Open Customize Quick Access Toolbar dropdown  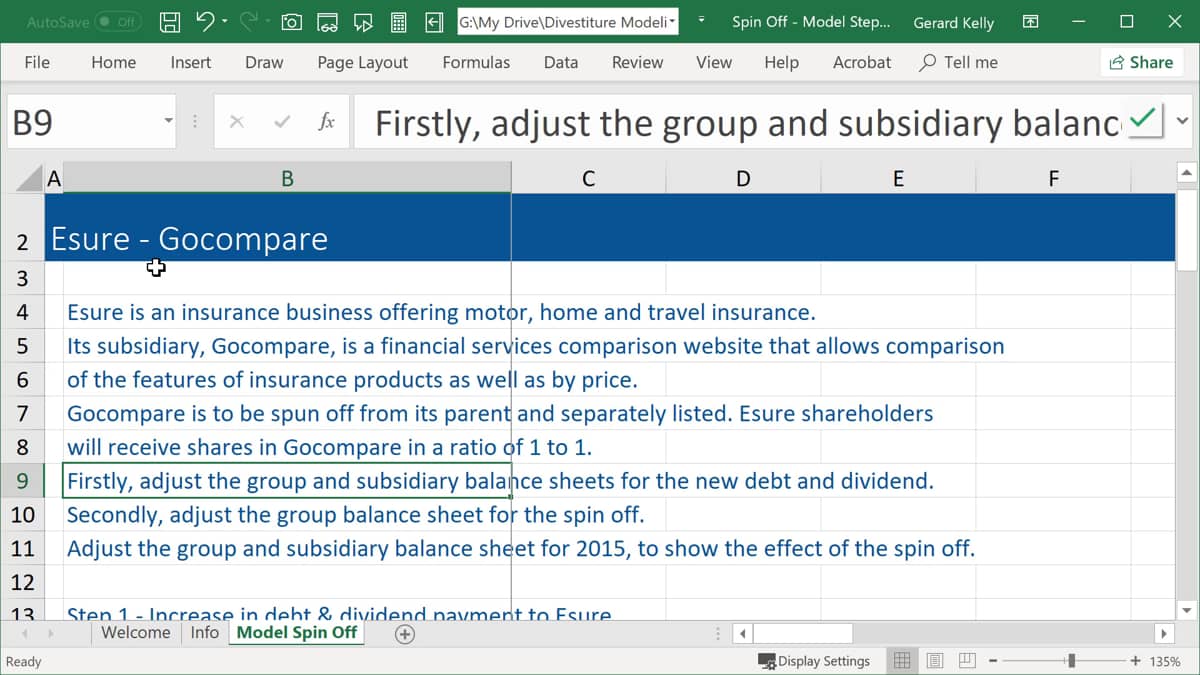(701, 21)
